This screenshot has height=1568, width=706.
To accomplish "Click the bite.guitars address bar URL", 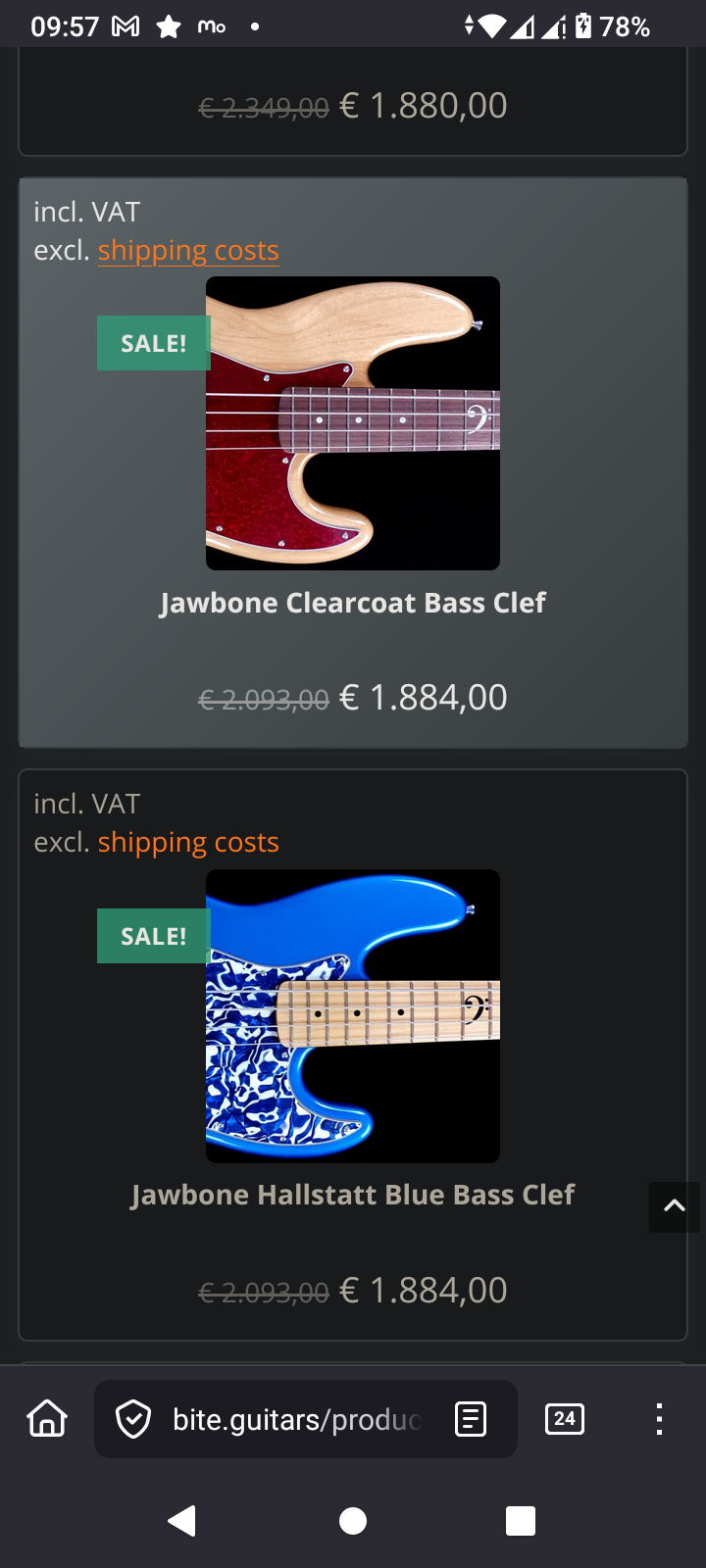I will point(297,1419).
